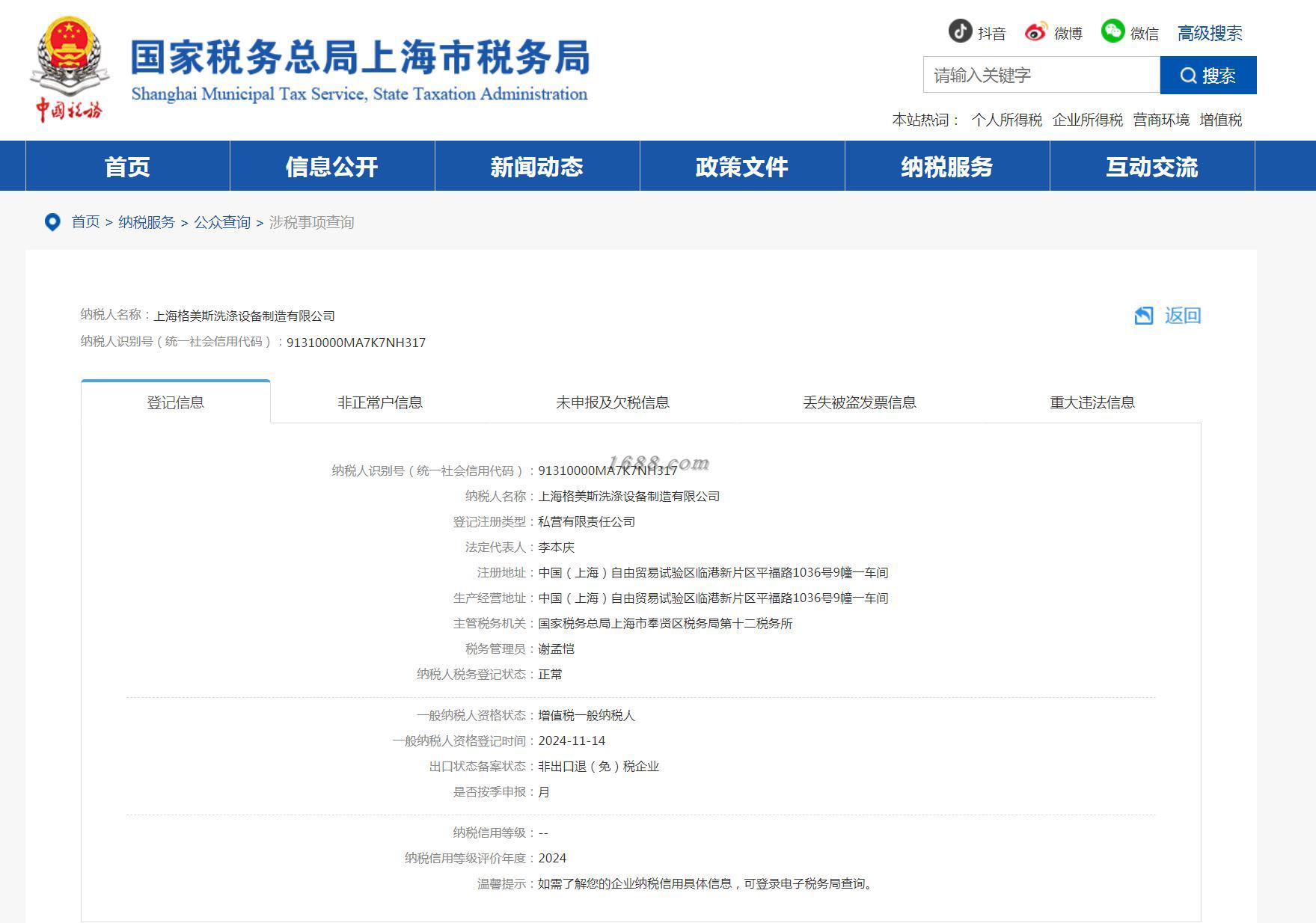Click the date 2024-11-14
1316x923 pixels.
click(572, 741)
